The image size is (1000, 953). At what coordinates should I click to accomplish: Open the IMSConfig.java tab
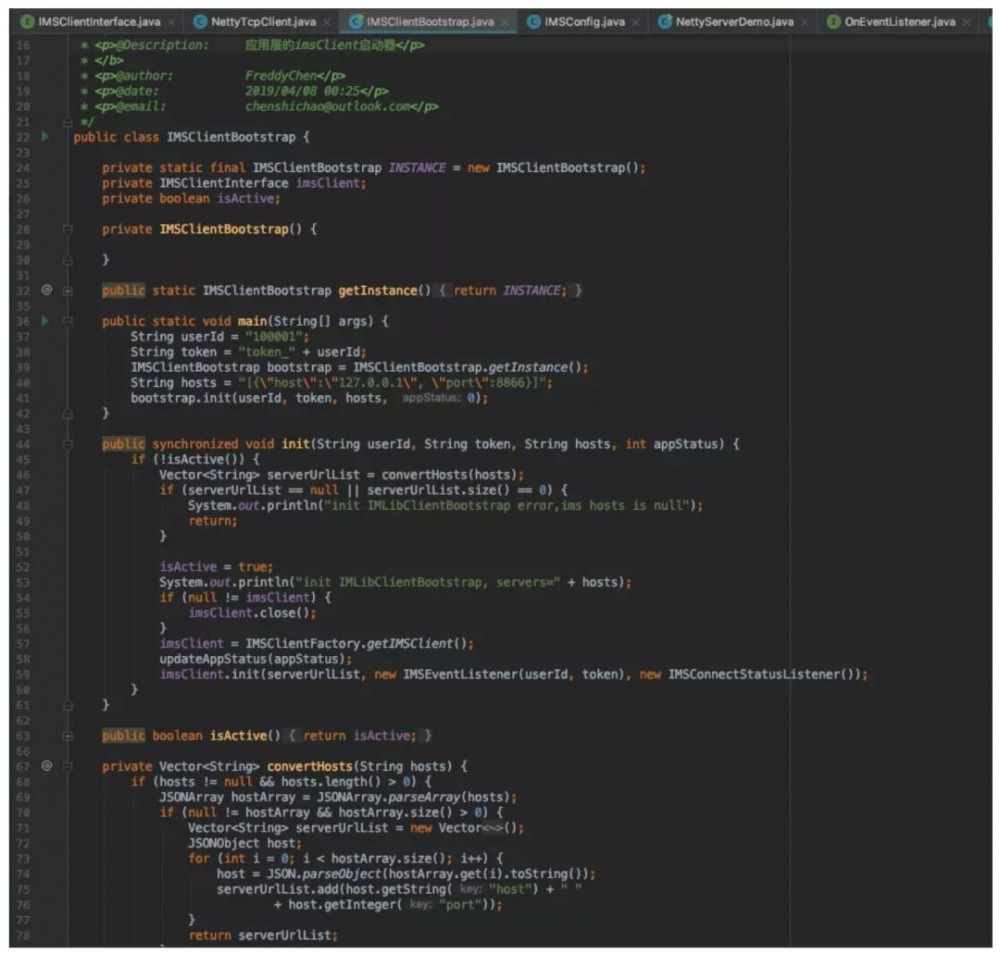click(x=584, y=22)
